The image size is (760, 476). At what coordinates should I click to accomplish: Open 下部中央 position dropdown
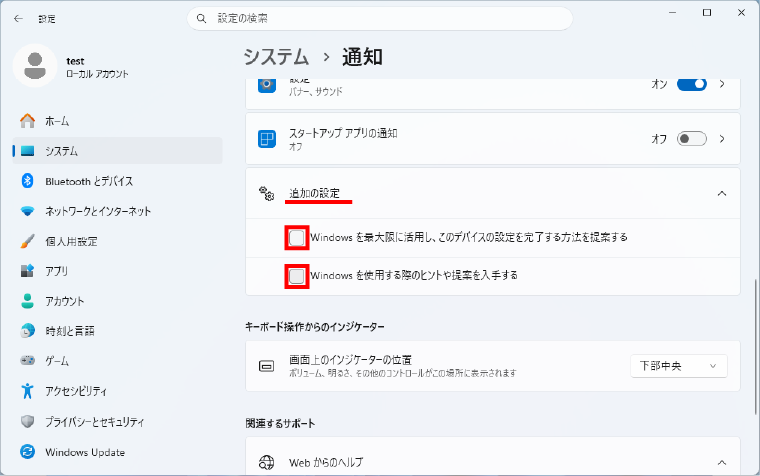pyautogui.click(x=679, y=366)
